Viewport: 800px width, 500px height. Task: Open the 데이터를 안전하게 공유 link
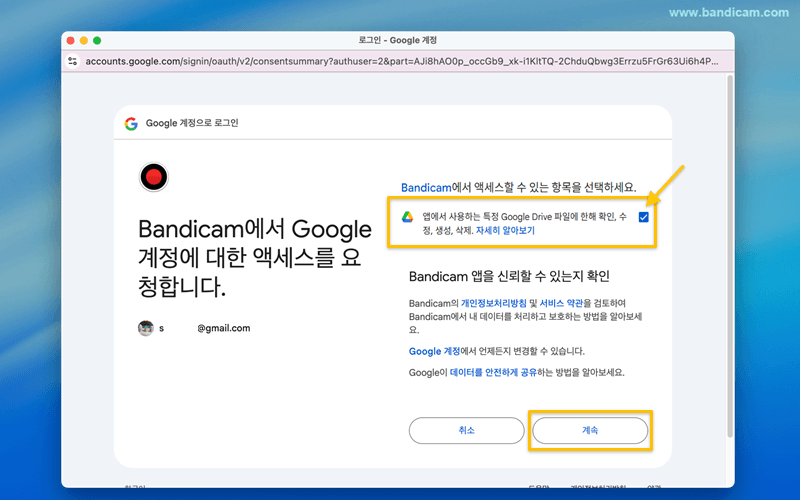pos(493,372)
